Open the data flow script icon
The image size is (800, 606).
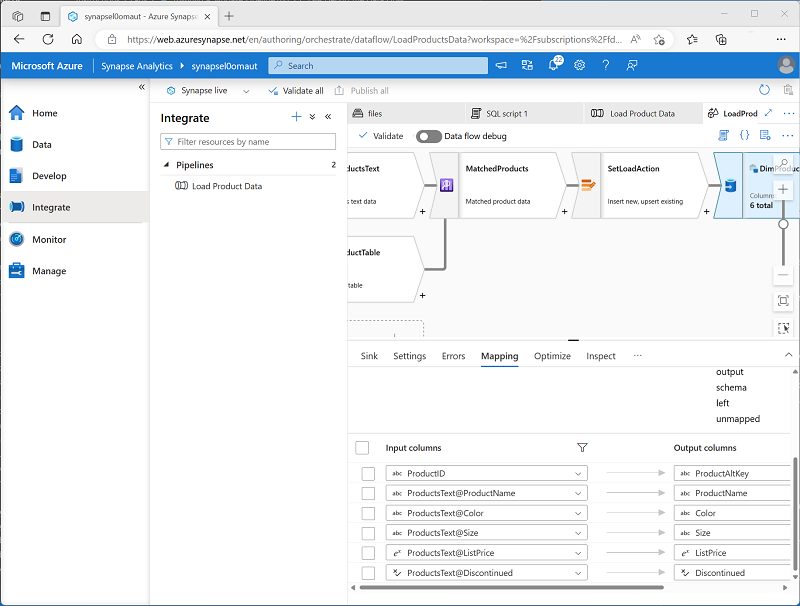click(723, 135)
